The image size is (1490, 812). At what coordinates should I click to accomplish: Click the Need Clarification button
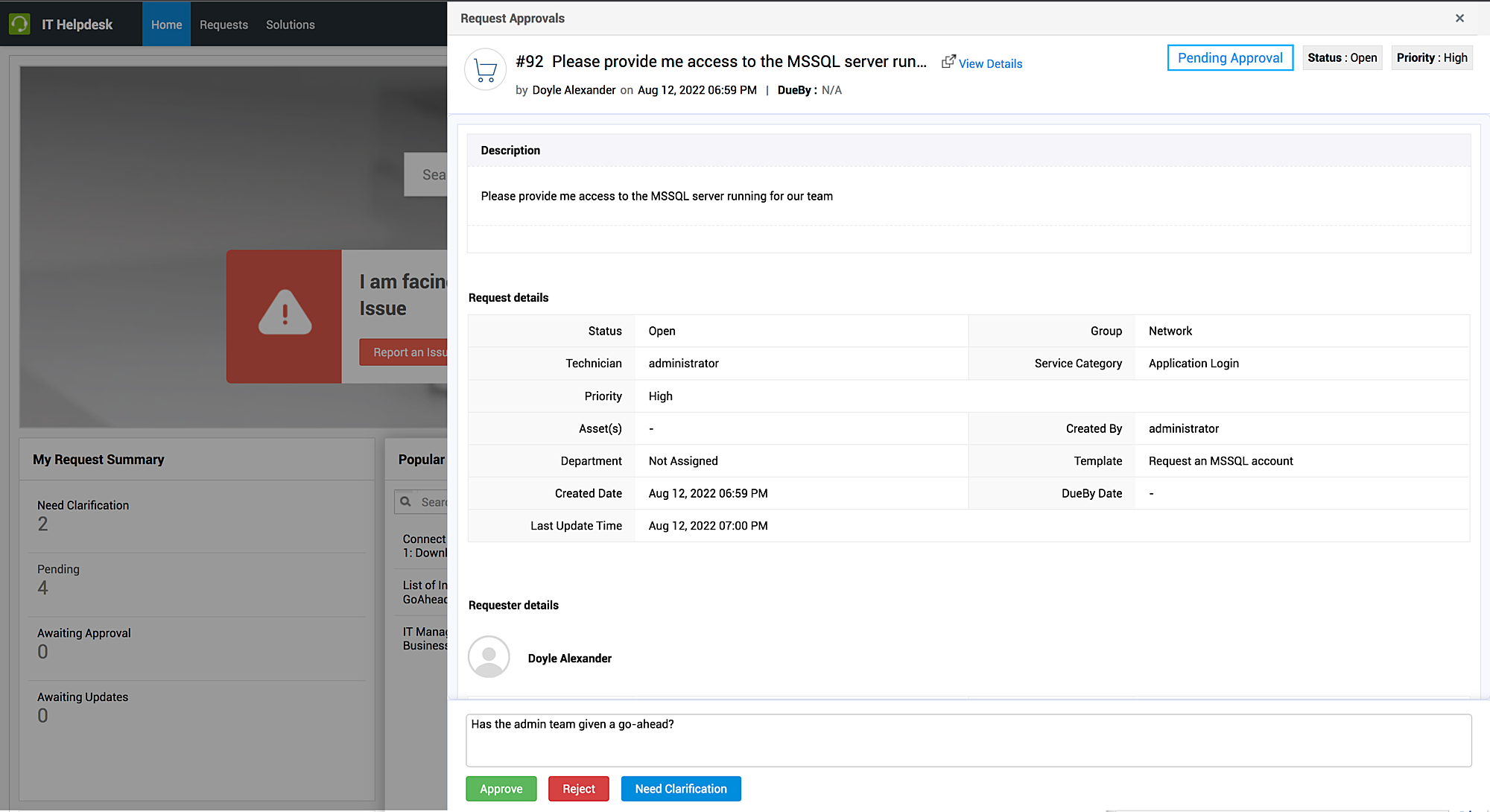680,789
